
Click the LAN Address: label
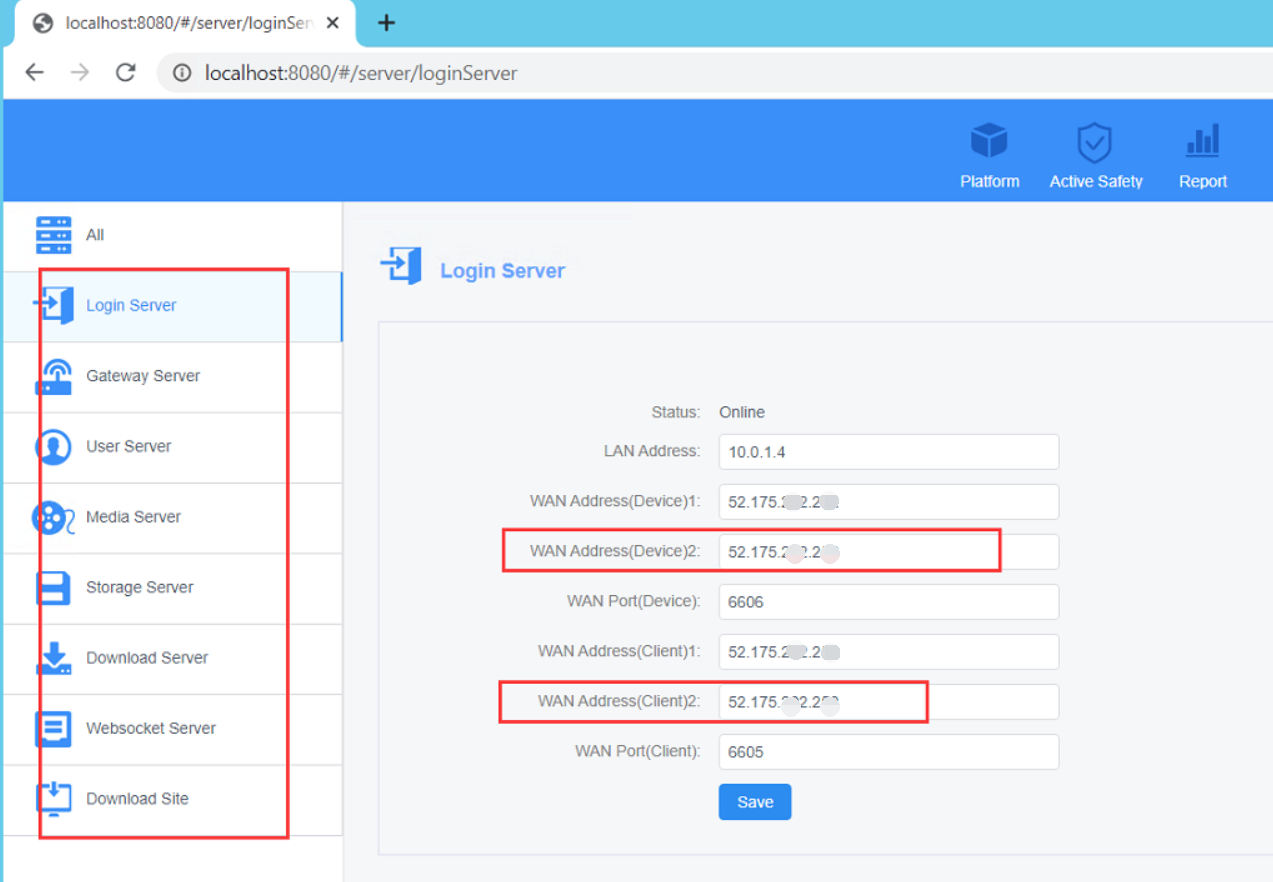tap(652, 451)
